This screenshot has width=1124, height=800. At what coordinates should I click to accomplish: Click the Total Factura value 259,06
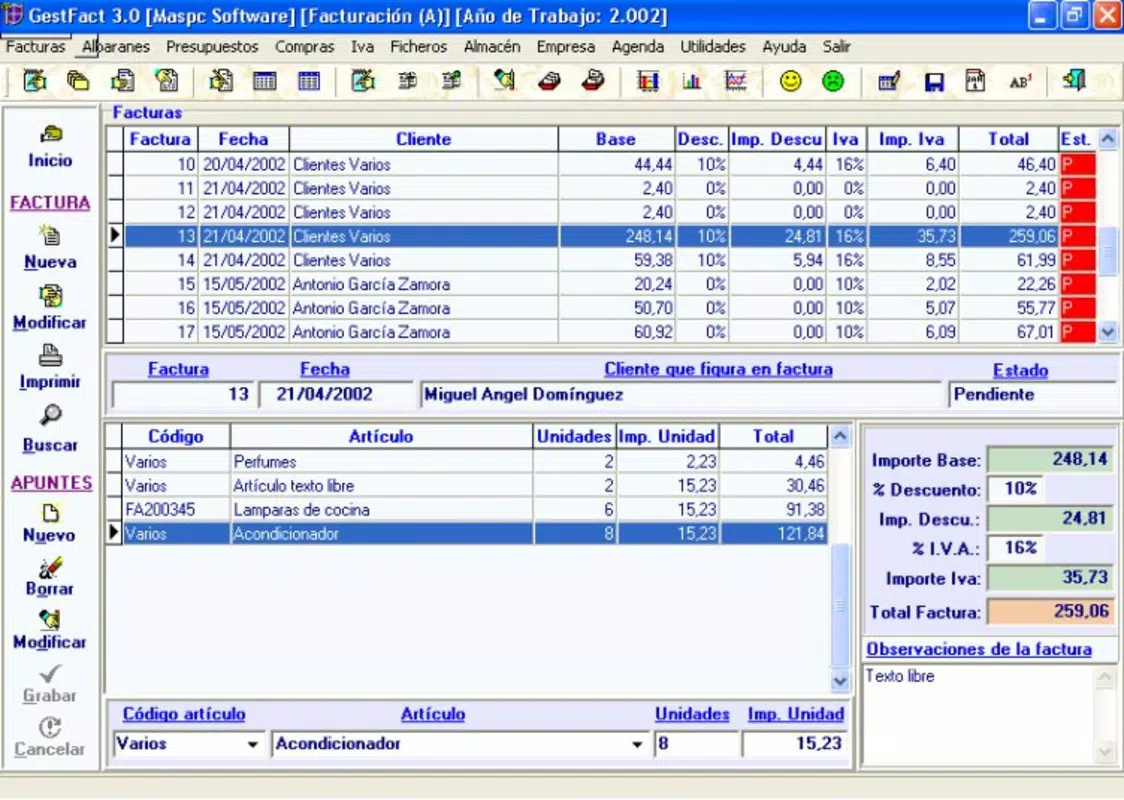point(1051,611)
